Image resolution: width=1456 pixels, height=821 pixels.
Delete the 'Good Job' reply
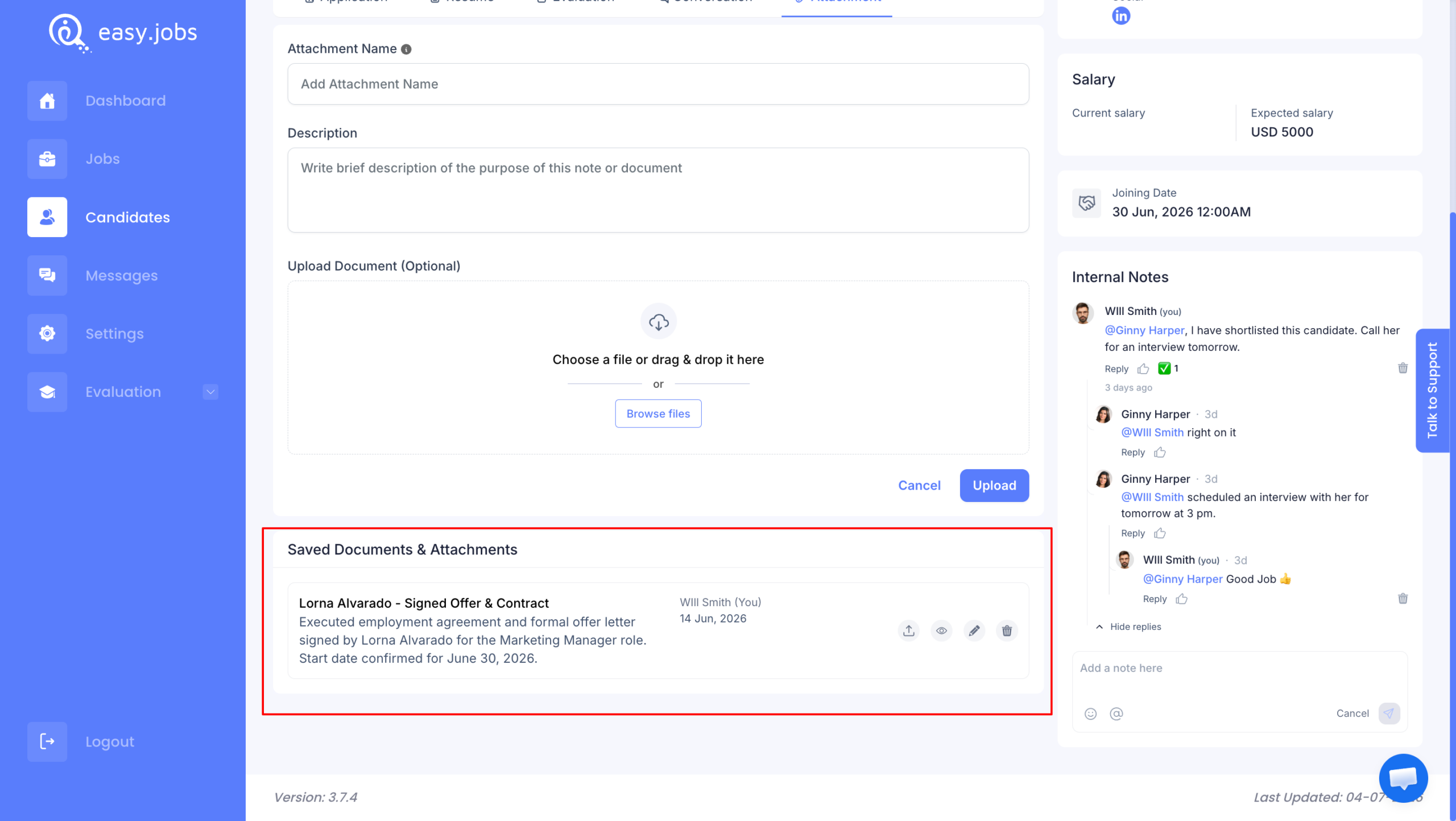click(x=1403, y=598)
